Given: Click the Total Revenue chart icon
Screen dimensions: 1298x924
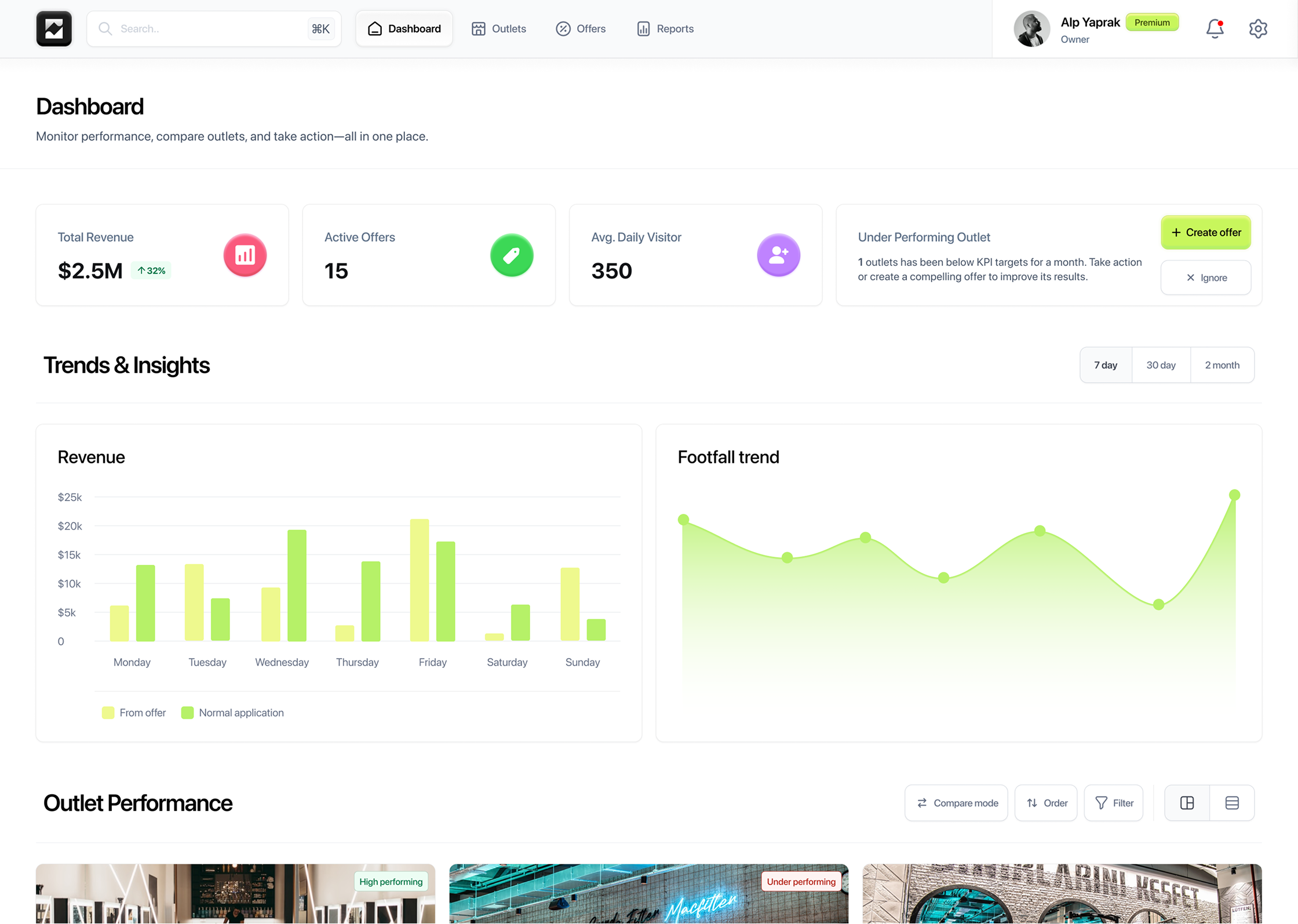Looking at the screenshot, I should point(245,255).
